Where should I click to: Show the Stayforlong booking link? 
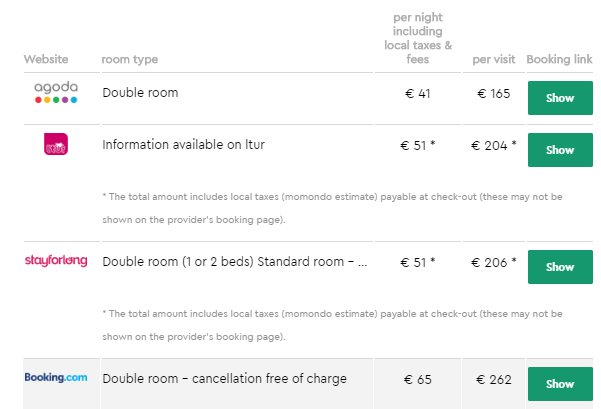(560, 267)
